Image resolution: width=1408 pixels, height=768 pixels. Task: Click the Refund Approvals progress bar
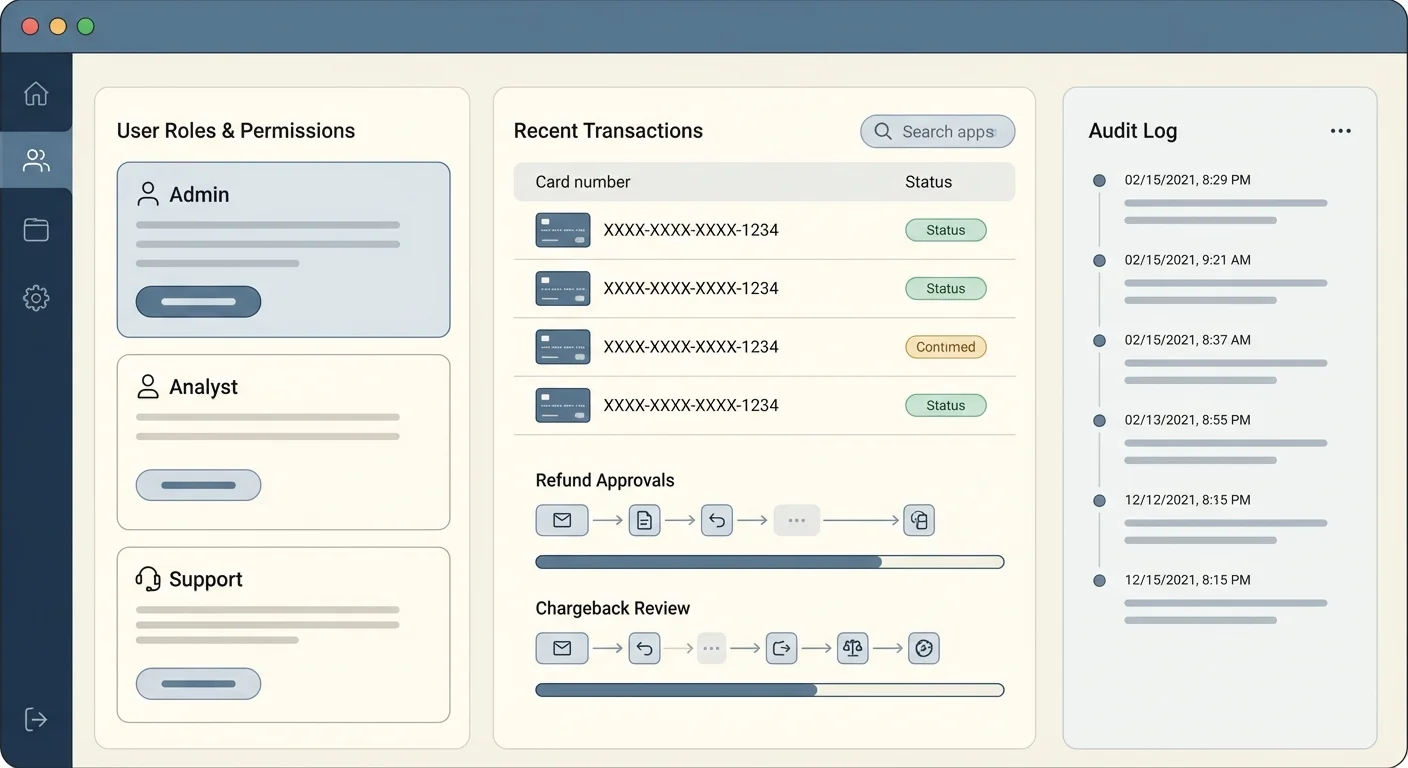tap(770, 562)
